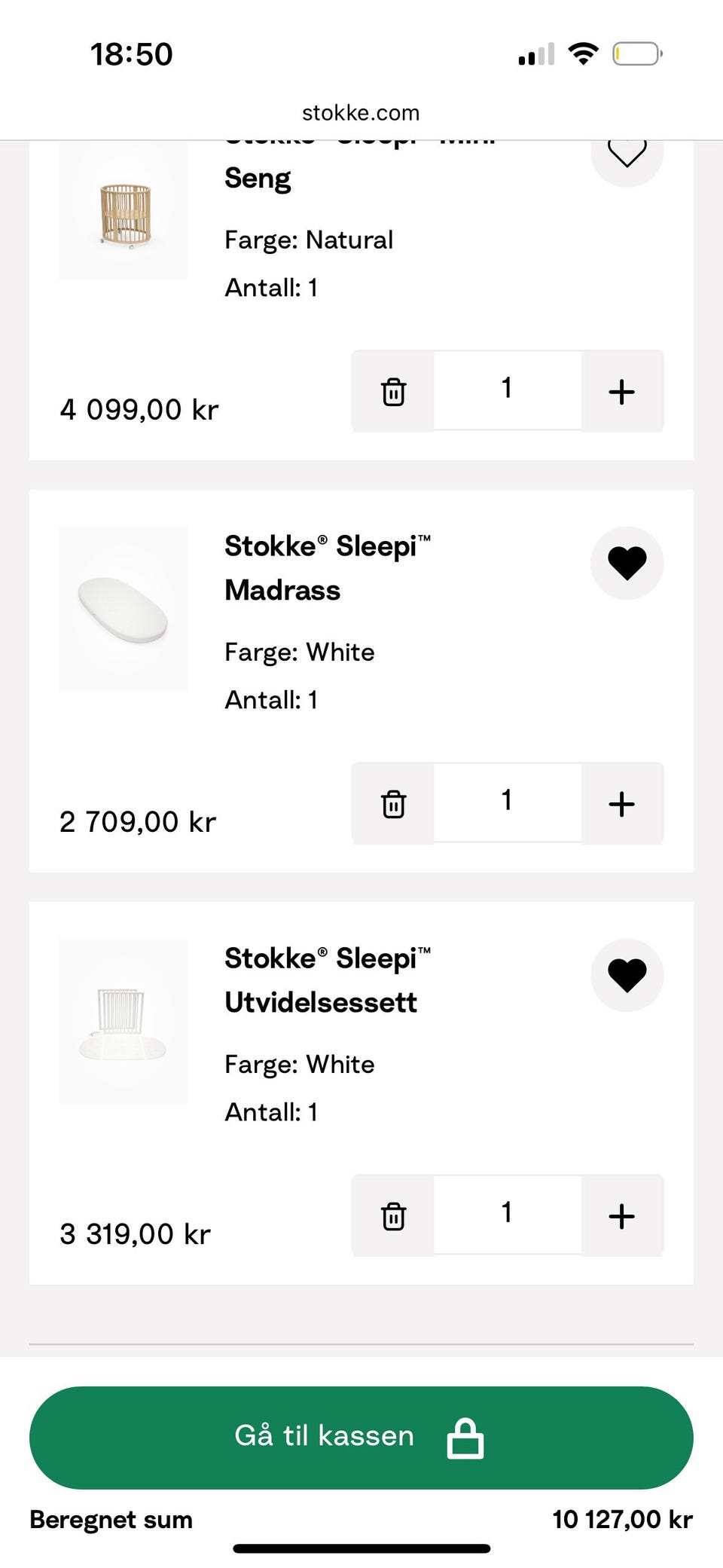Delete the Sleepi Mini Seng from cart
723x1568 pixels.
[x=393, y=392]
